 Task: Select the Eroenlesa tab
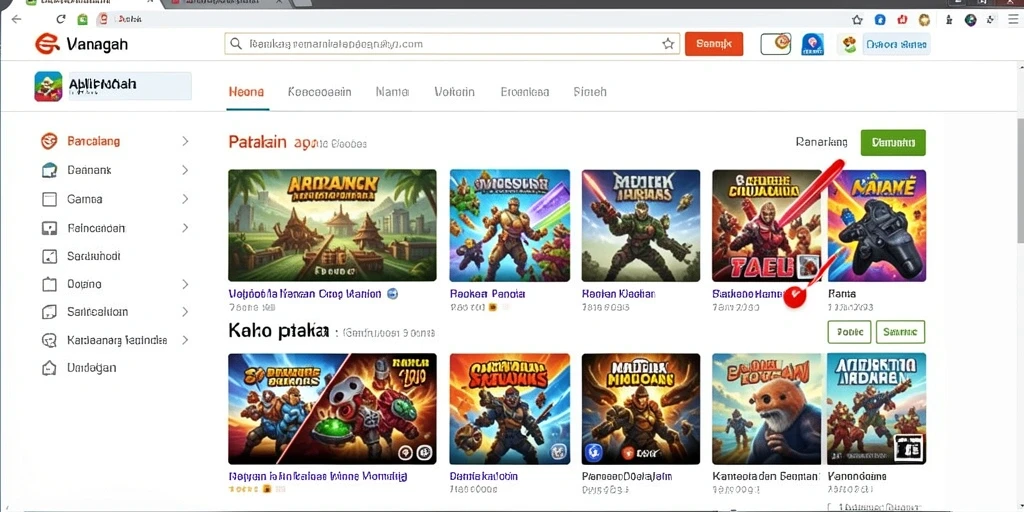pyautogui.click(x=524, y=92)
